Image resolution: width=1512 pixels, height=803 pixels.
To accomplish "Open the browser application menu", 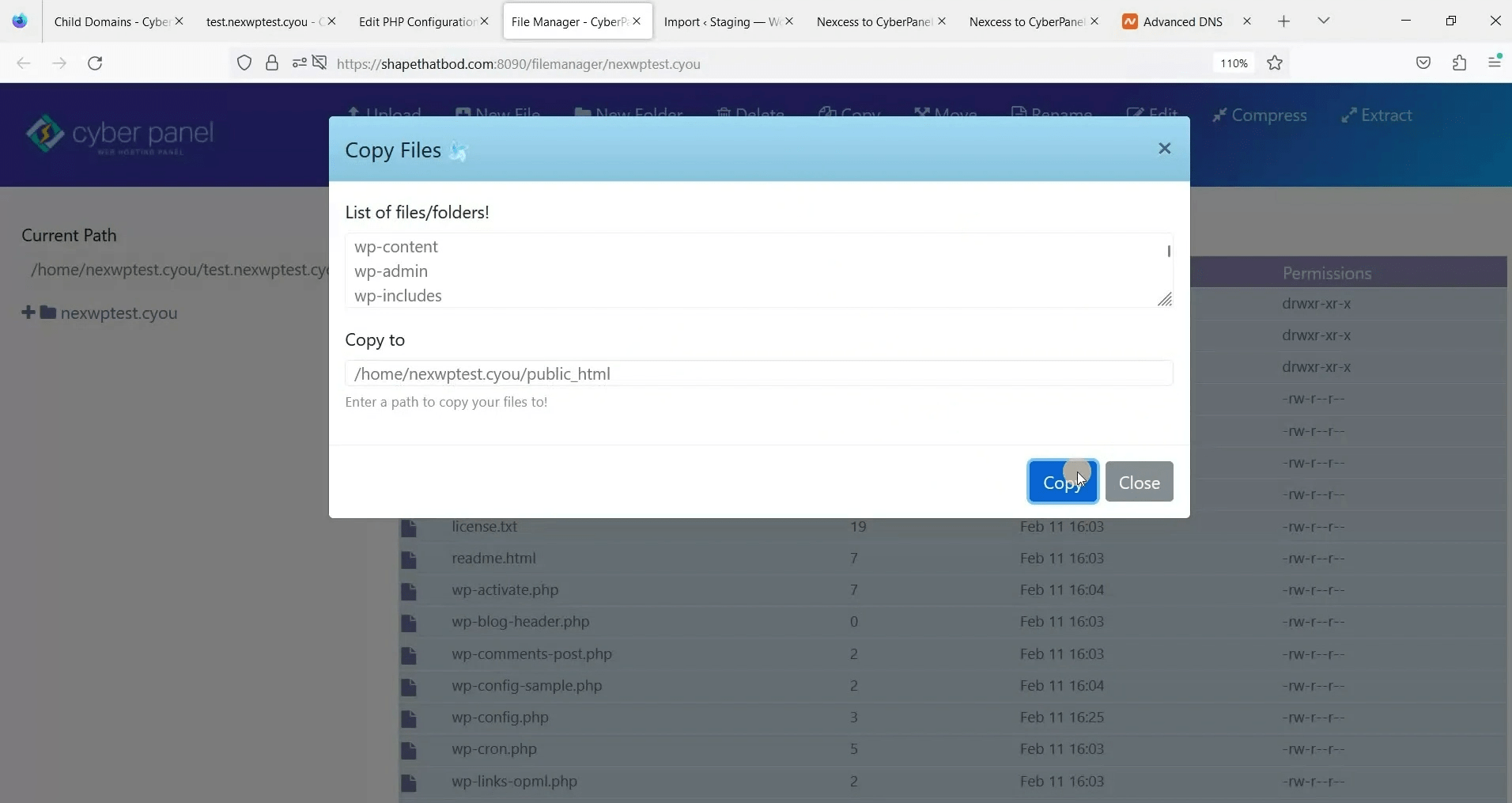I will (x=1495, y=62).
